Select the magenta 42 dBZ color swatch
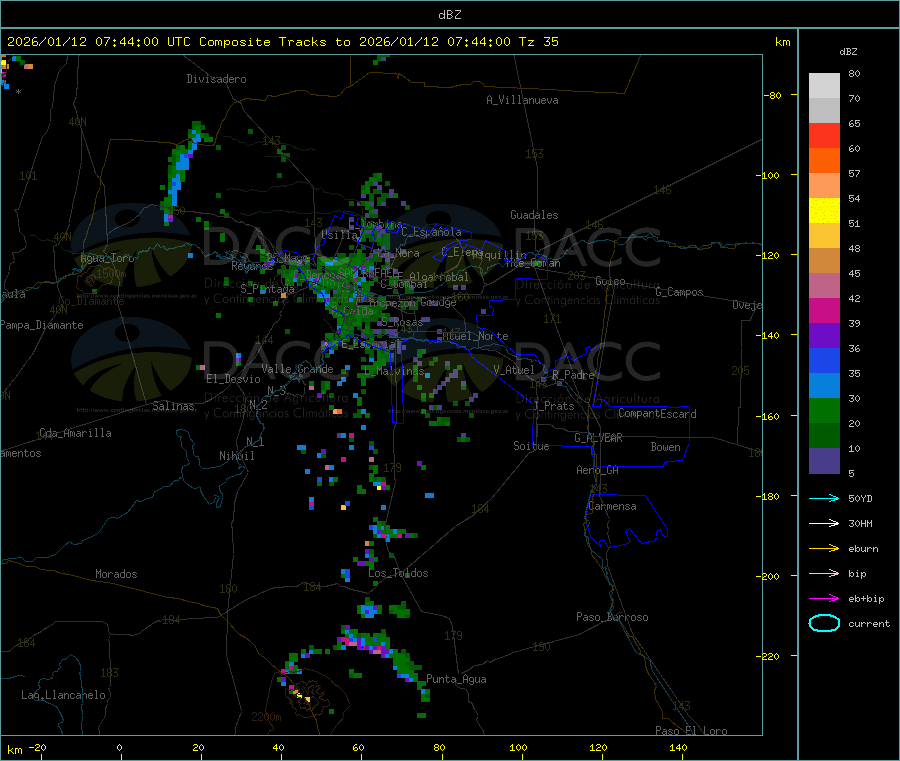Screen dimensions: 900x761 [x=824, y=310]
